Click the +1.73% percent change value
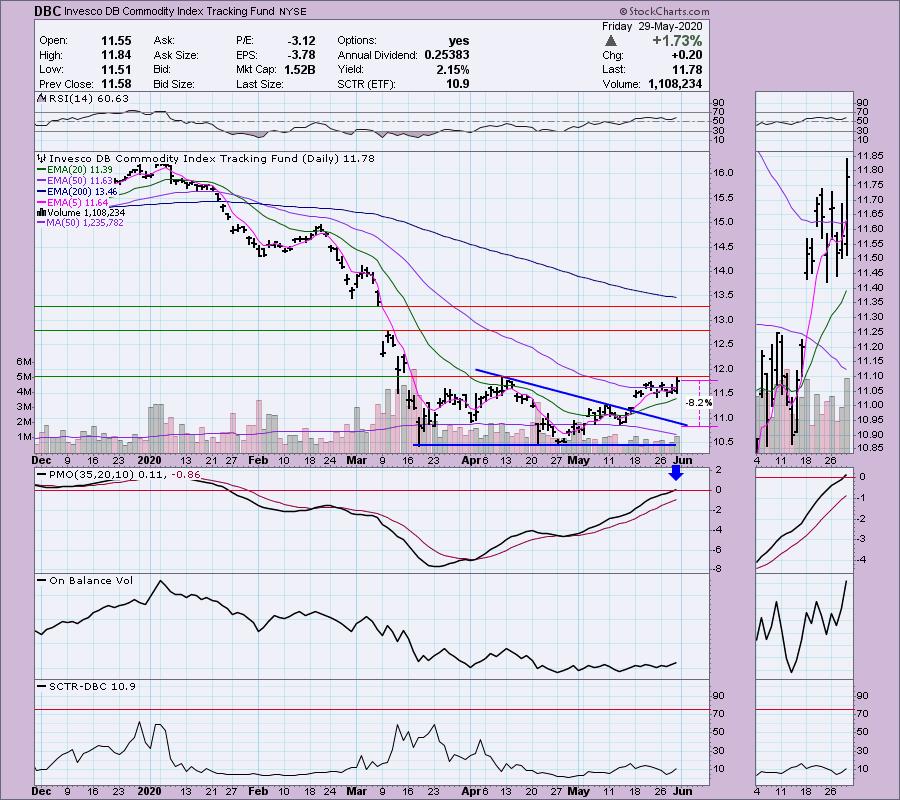Image resolution: width=900 pixels, height=800 pixels. pos(676,41)
